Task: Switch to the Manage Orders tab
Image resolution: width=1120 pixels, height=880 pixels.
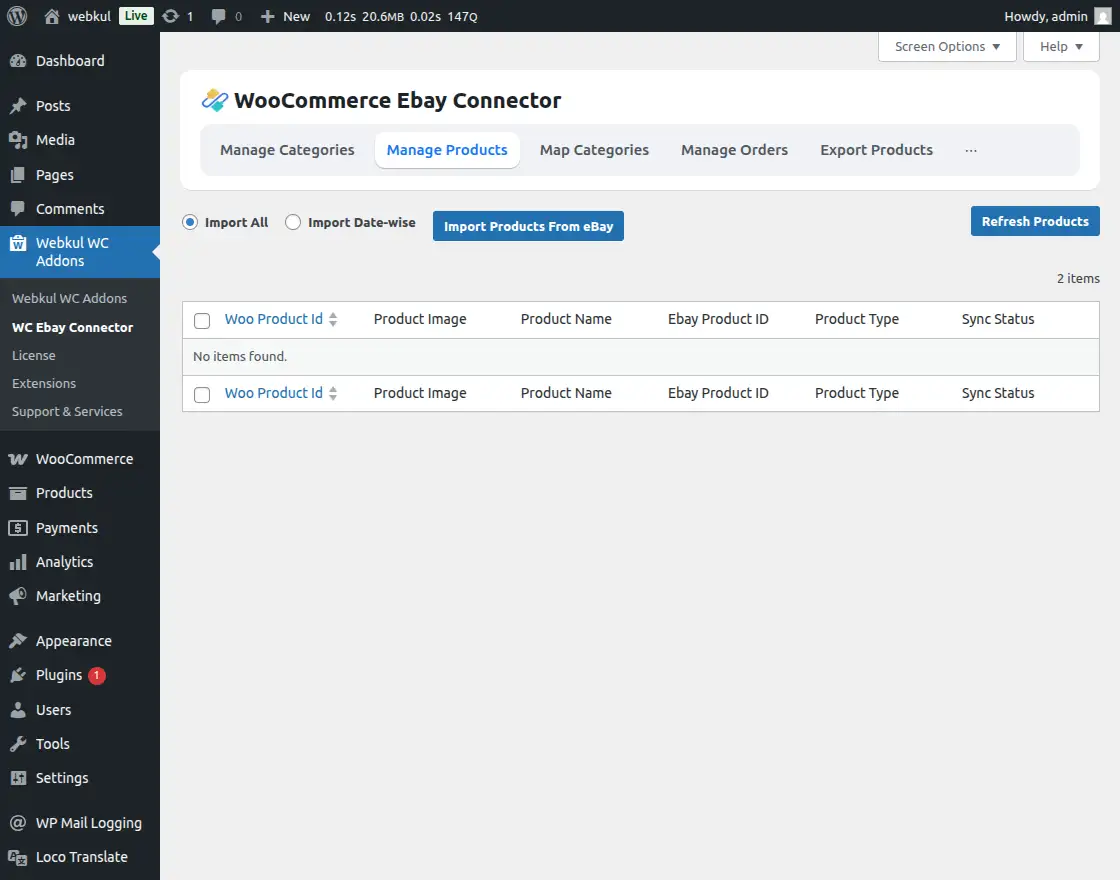Action: 734,150
